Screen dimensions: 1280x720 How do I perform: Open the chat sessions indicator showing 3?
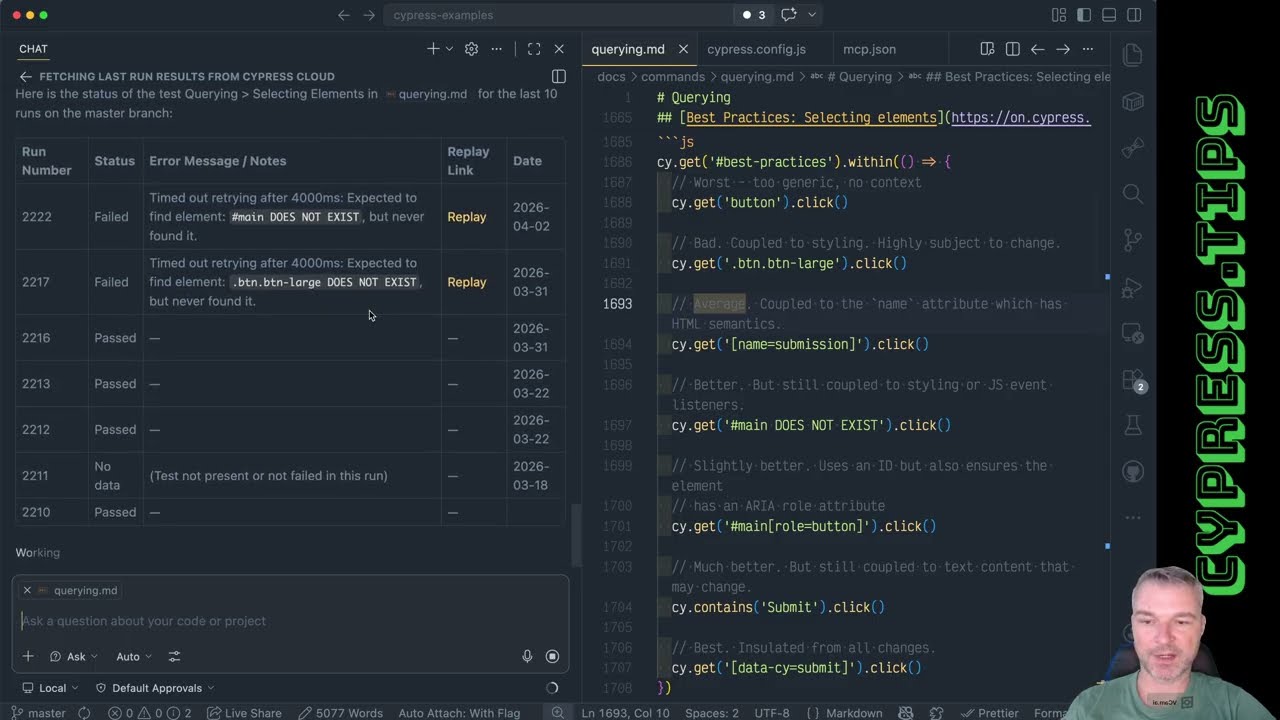pos(754,15)
